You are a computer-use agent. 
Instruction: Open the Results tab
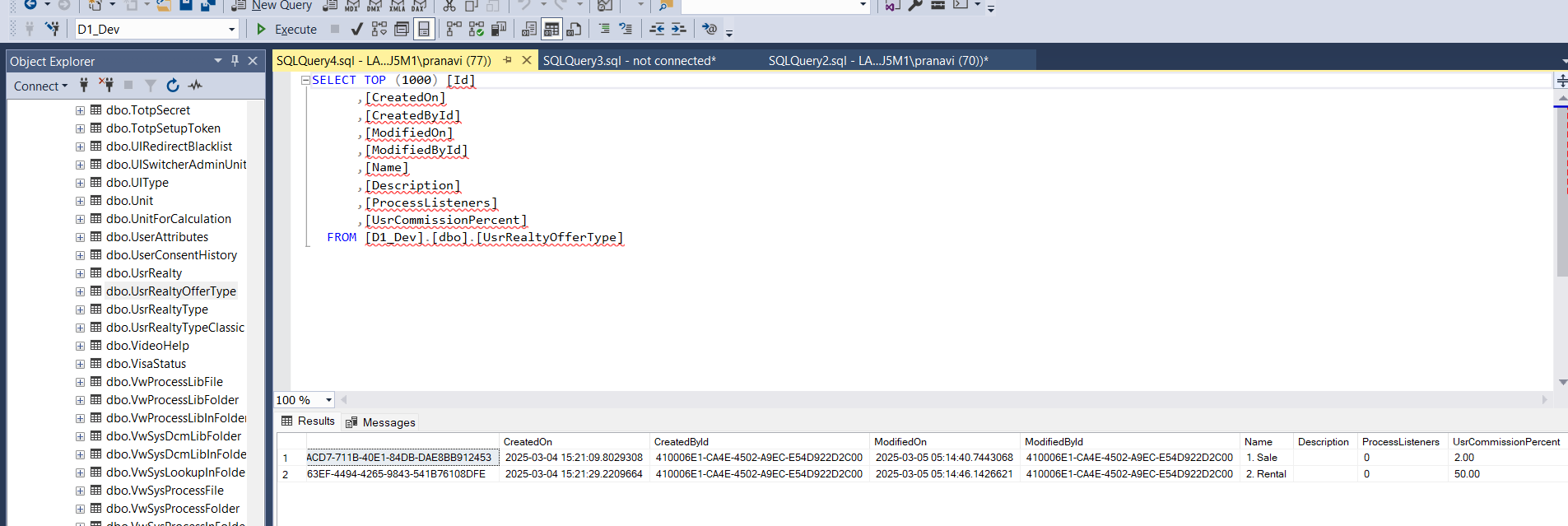tap(309, 421)
